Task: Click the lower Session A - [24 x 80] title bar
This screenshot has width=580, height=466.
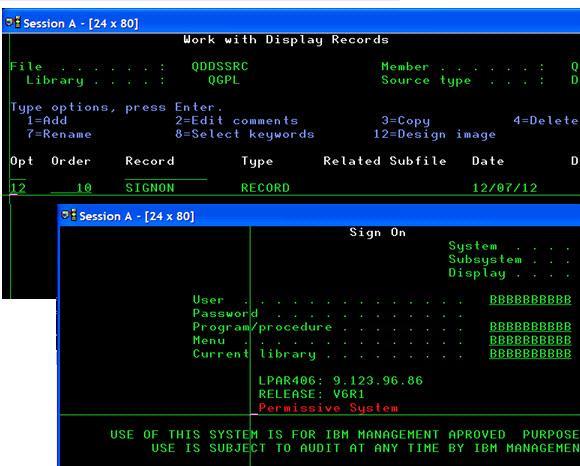Action: click(x=319, y=215)
